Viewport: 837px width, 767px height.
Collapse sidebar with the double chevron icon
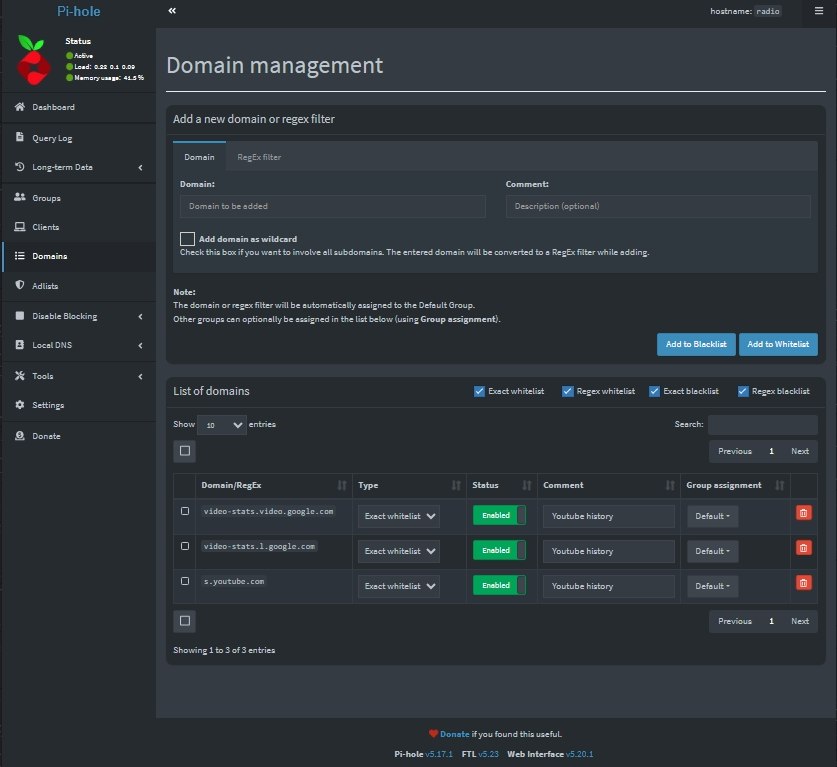pyautogui.click(x=172, y=11)
